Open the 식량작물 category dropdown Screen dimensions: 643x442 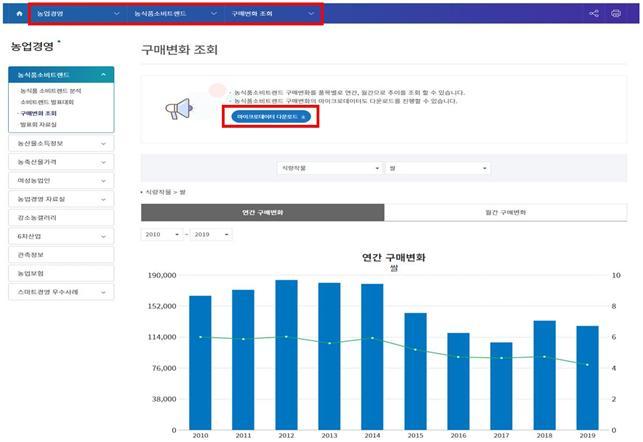pos(328,169)
